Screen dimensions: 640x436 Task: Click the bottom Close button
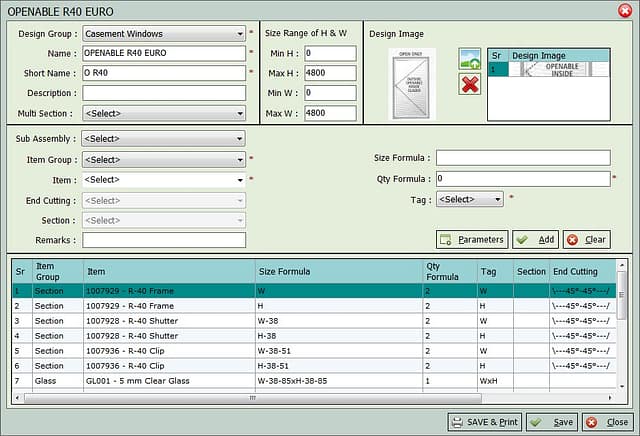click(x=607, y=422)
